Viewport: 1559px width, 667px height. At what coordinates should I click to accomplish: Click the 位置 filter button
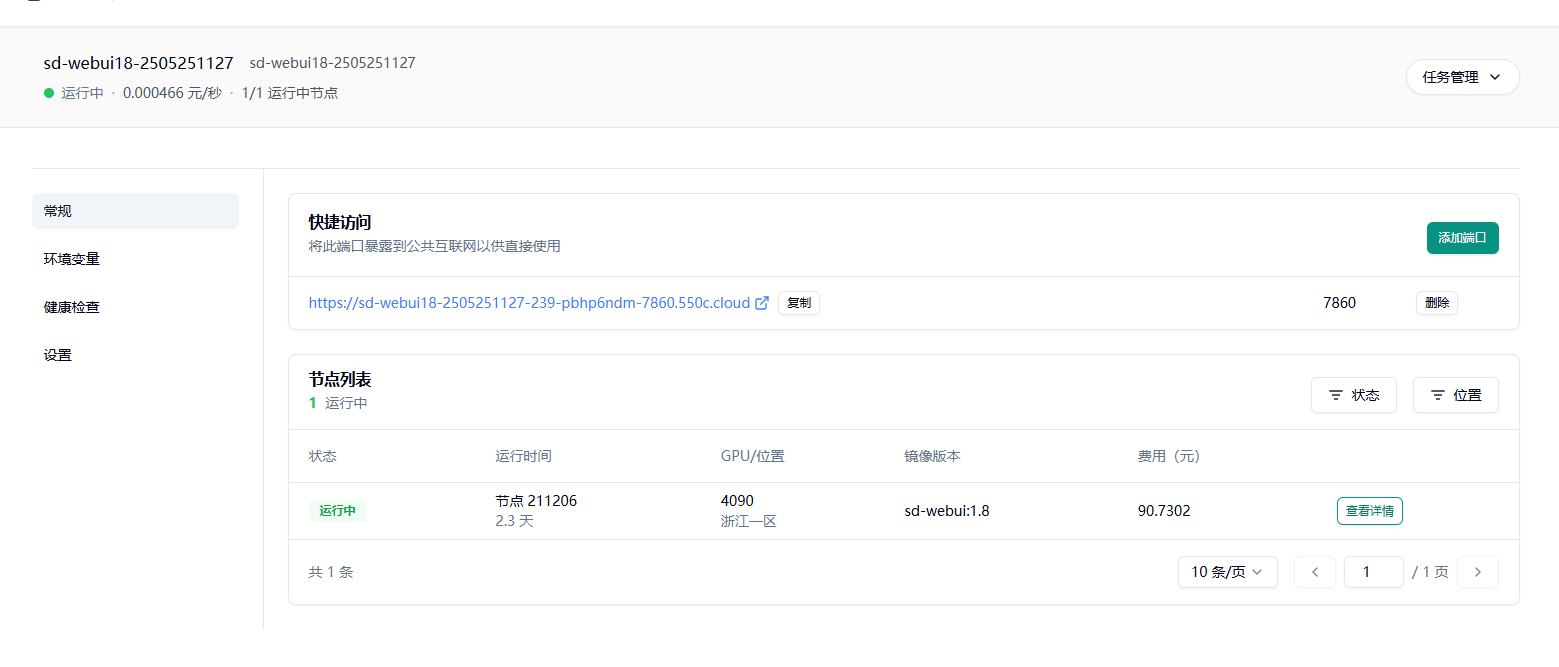pyautogui.click(x=1455, y=395)
